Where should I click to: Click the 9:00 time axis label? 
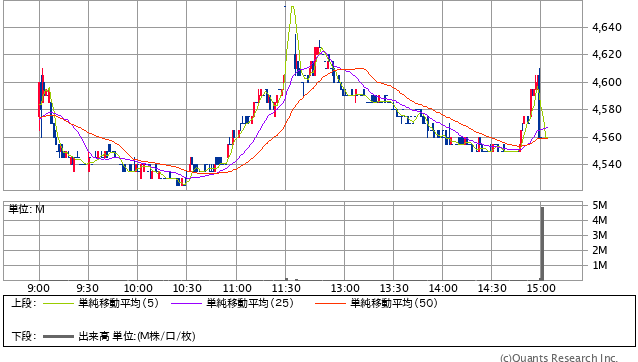[39, 288]
